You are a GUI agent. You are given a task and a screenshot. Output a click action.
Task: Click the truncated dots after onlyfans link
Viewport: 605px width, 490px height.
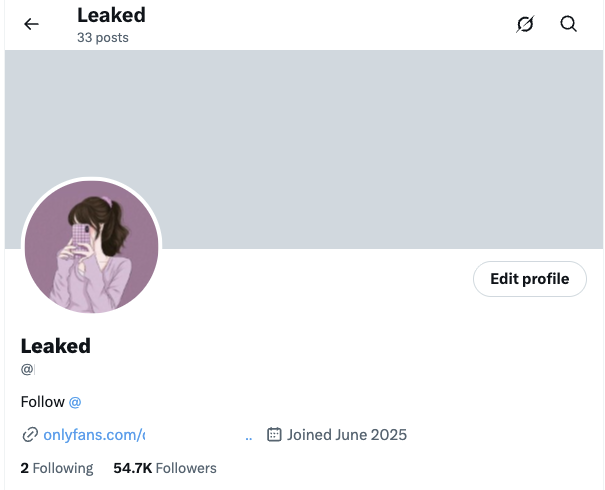pyautogui.click(x=248, y=437)
